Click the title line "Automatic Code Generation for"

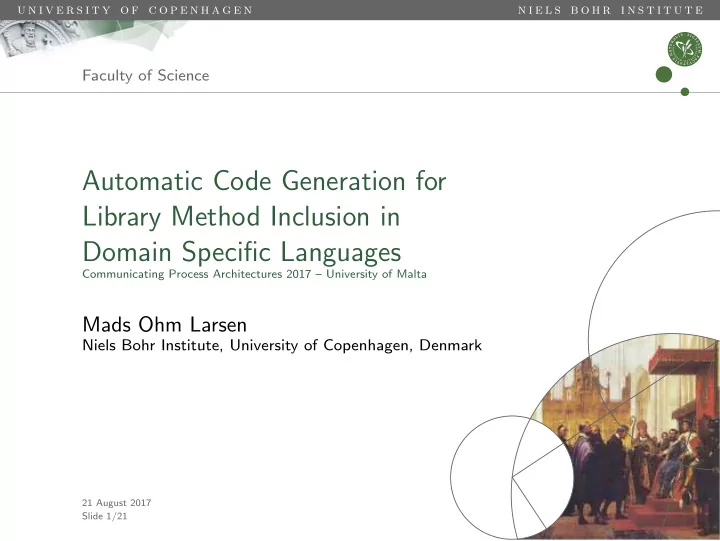coord(264,180)
